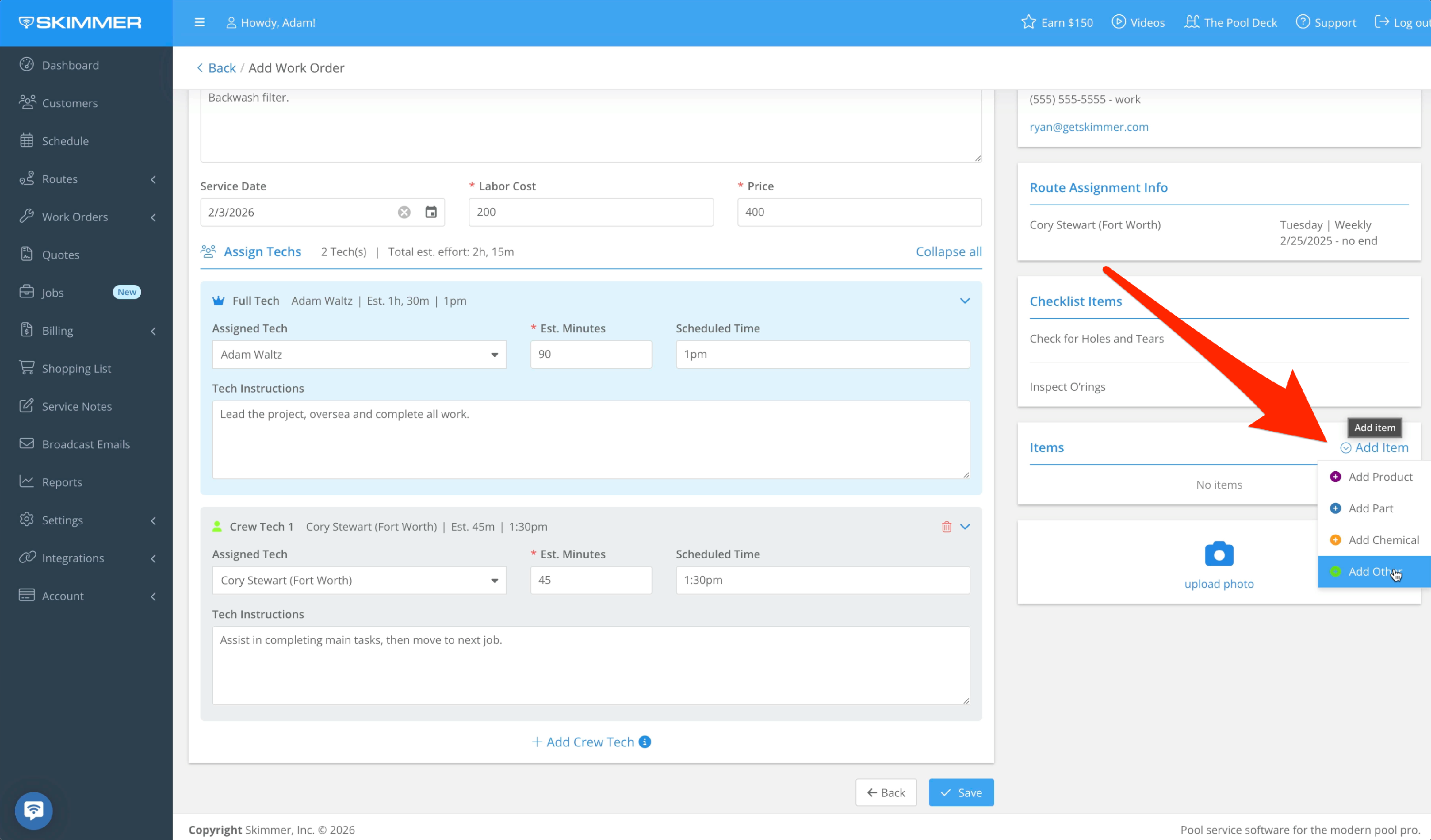Clear the service date with X icon

click(404, 212)
